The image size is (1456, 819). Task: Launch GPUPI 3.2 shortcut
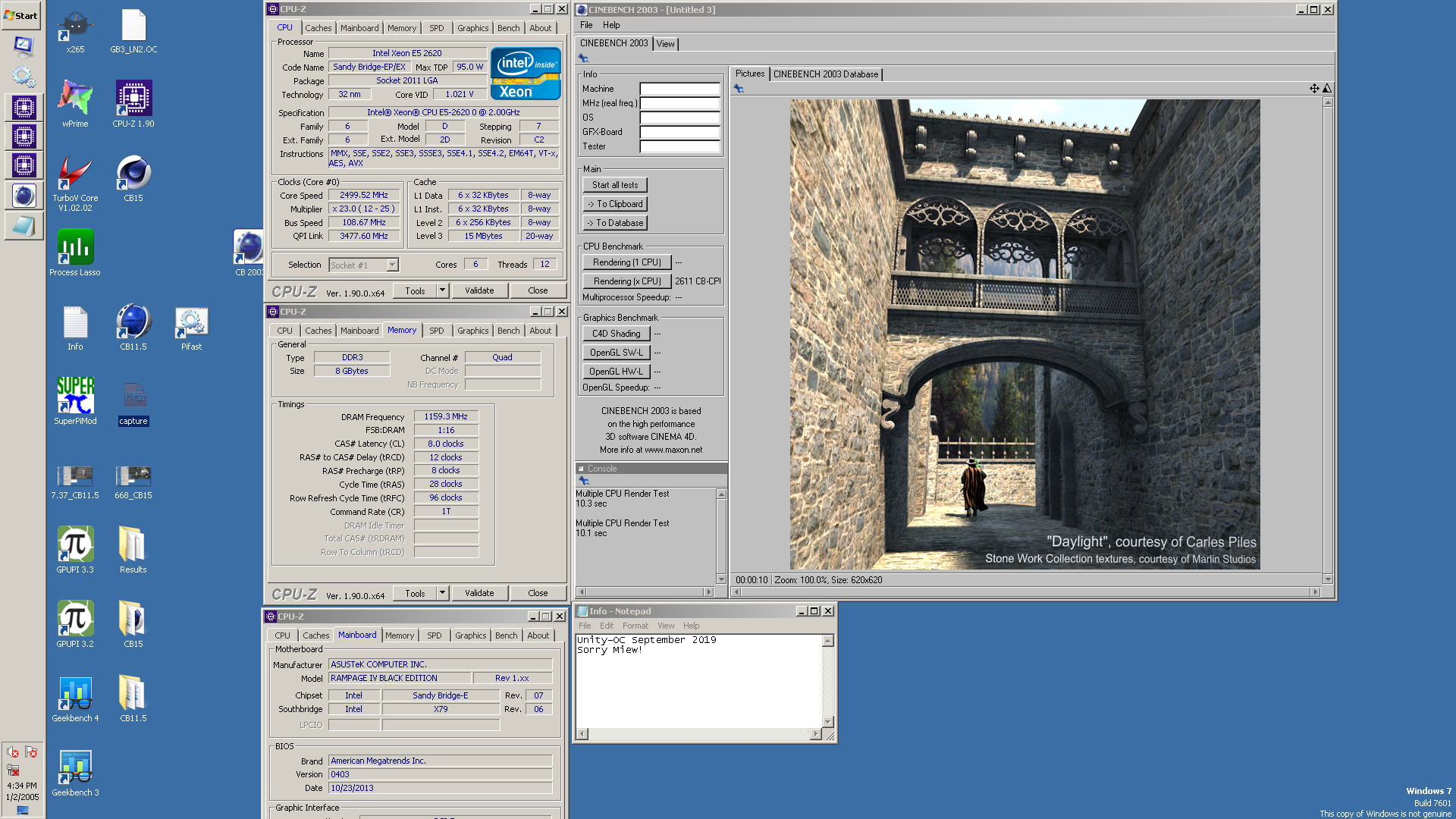tap(75, 625)
